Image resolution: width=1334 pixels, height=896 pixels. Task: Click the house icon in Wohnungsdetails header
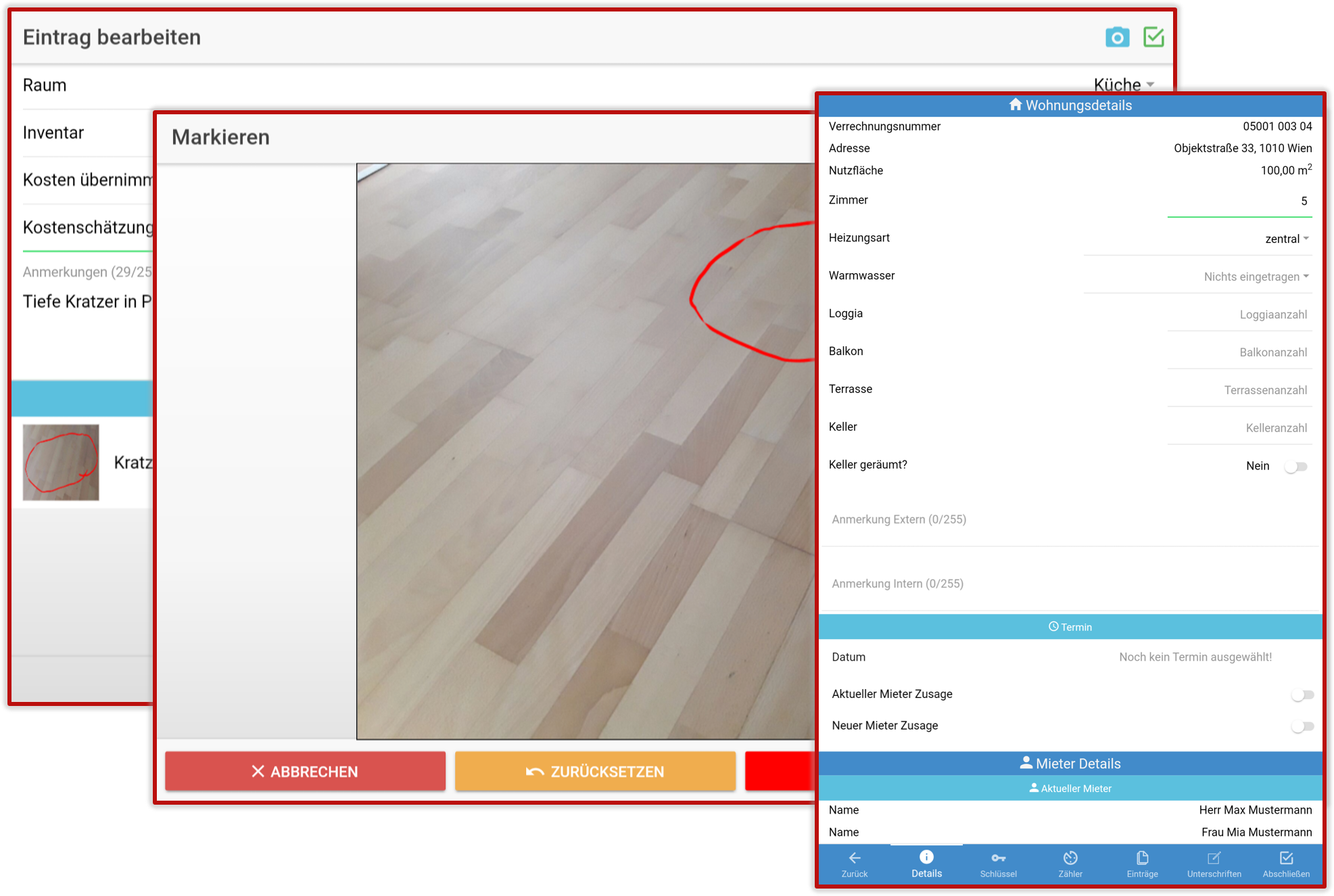click(1015, 105)
